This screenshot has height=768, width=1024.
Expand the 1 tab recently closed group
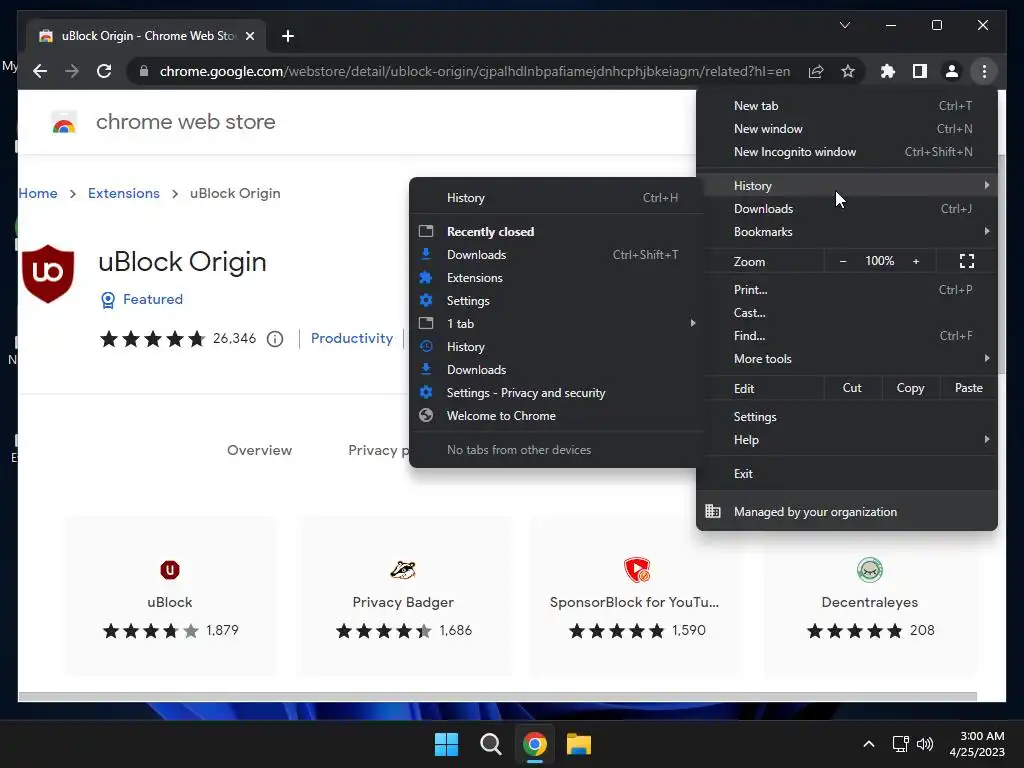[x=556, y=323]
